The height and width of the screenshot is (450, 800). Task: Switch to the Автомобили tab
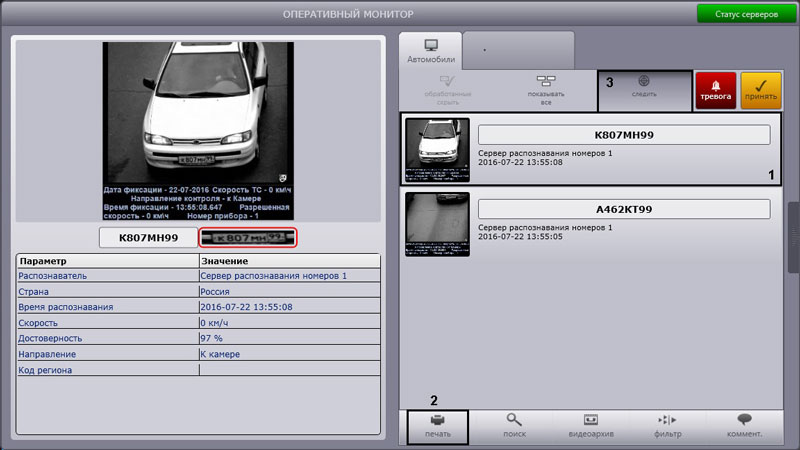click(430, 50)
